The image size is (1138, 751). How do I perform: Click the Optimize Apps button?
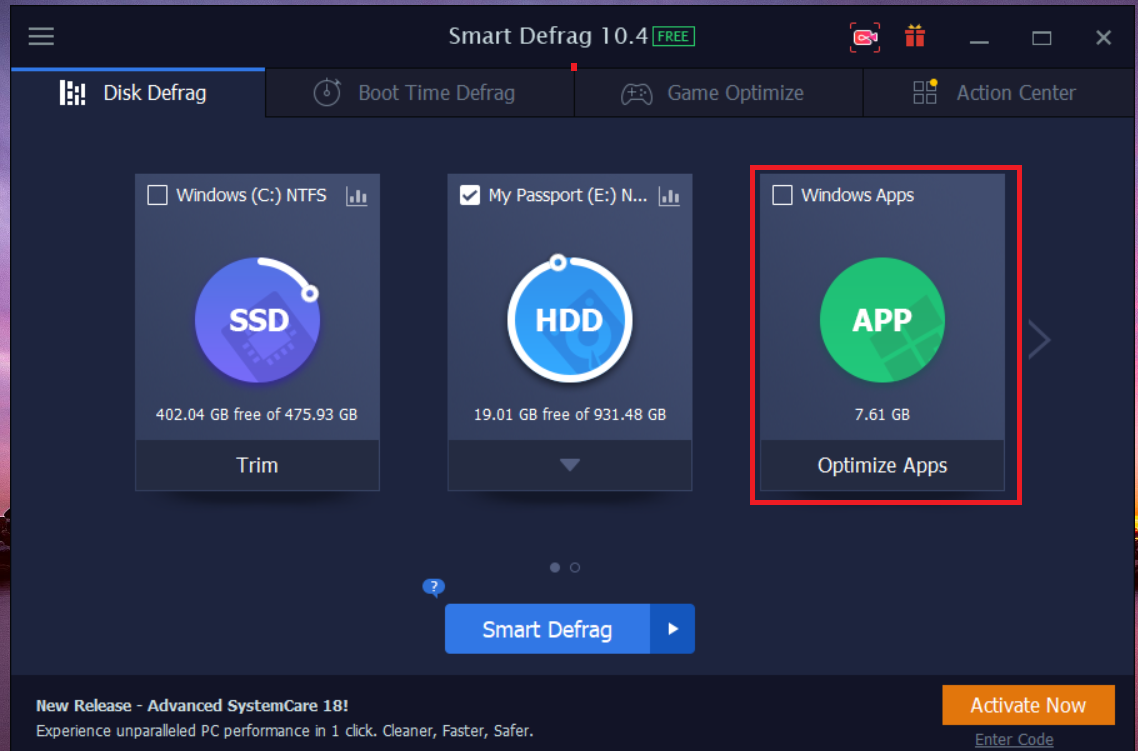click(x=883, y=465)
